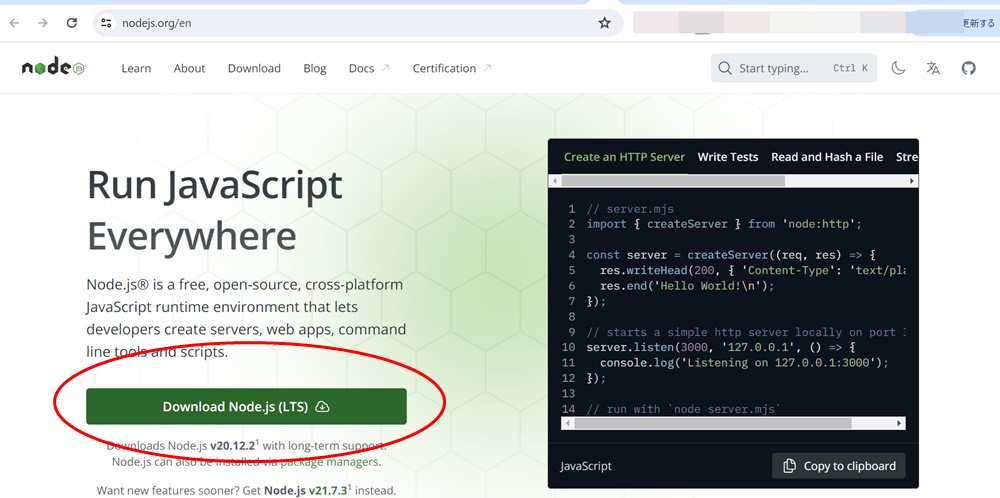
Task: Click the Run JavaScript Everywhere heading
Action: coord(214,210)
